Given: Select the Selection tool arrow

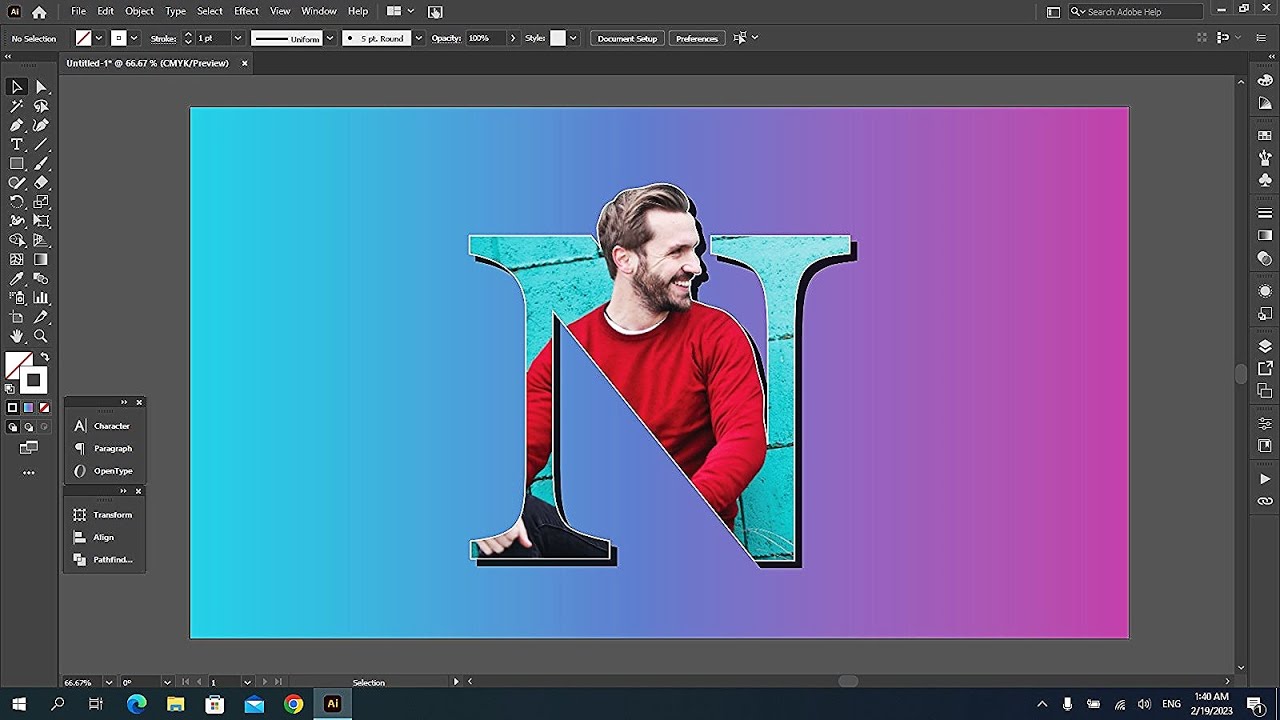Looking at the screenshot, I should click(17, 87).
